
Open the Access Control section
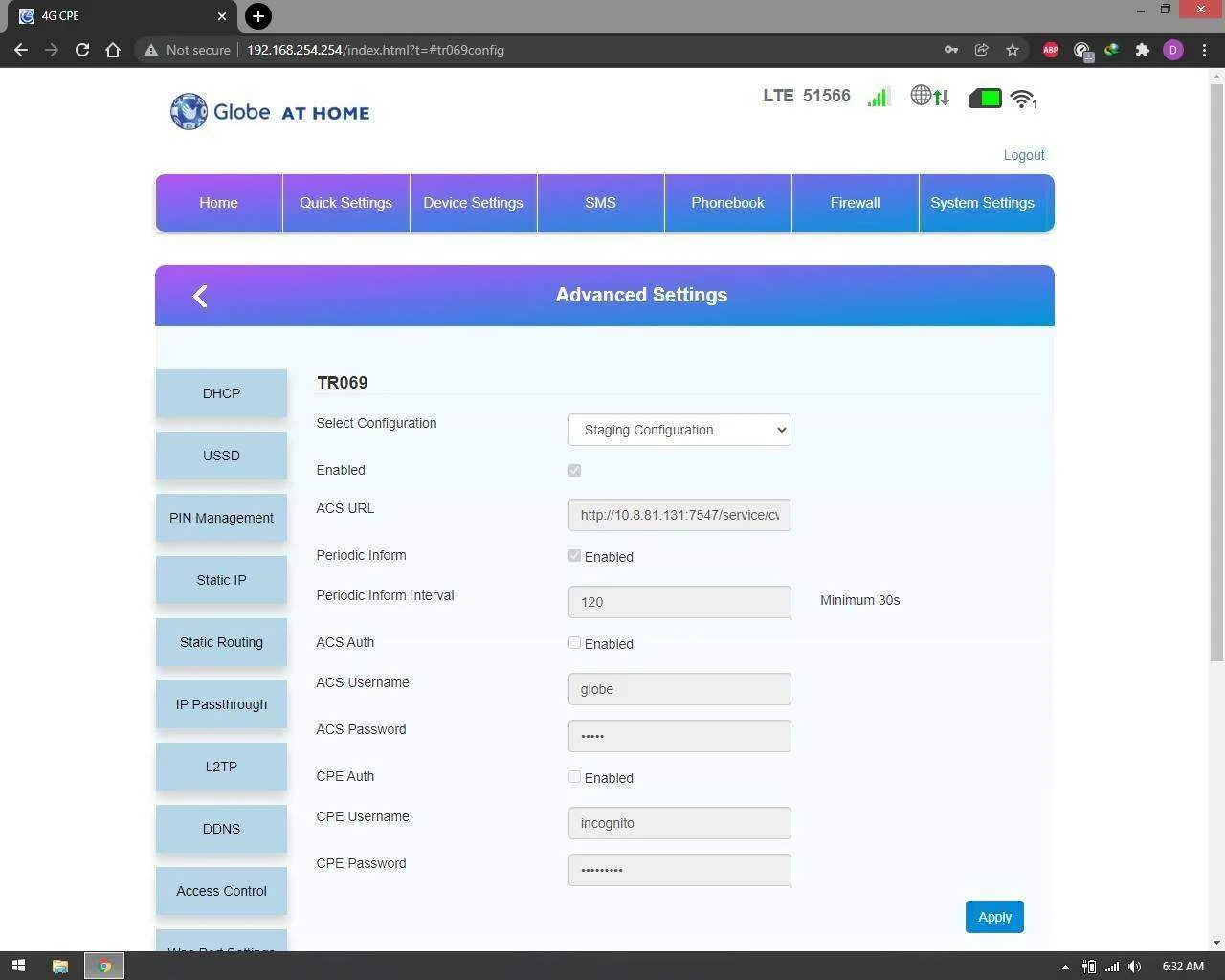[221, 891]
